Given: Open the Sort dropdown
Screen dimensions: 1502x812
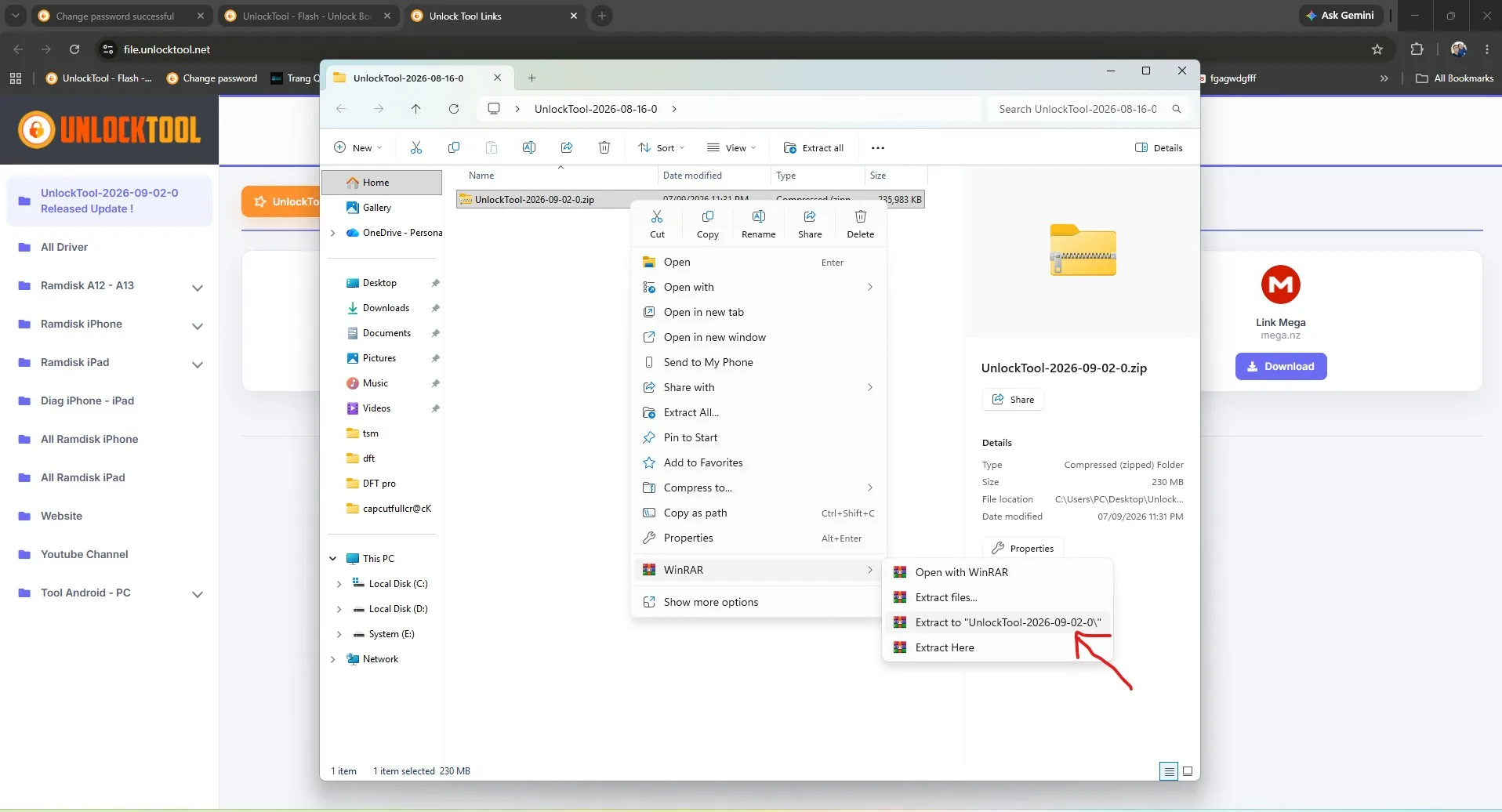Looking at the screenshot, I should point(661,147).
